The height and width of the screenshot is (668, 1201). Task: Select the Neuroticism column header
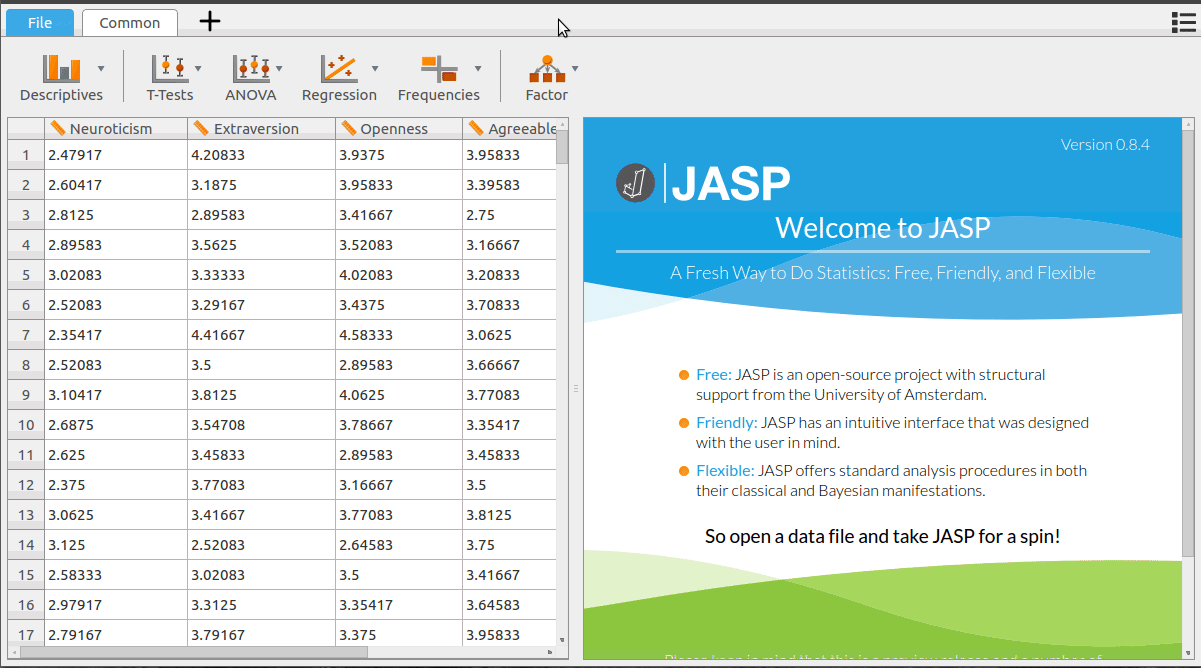(116, 128)
